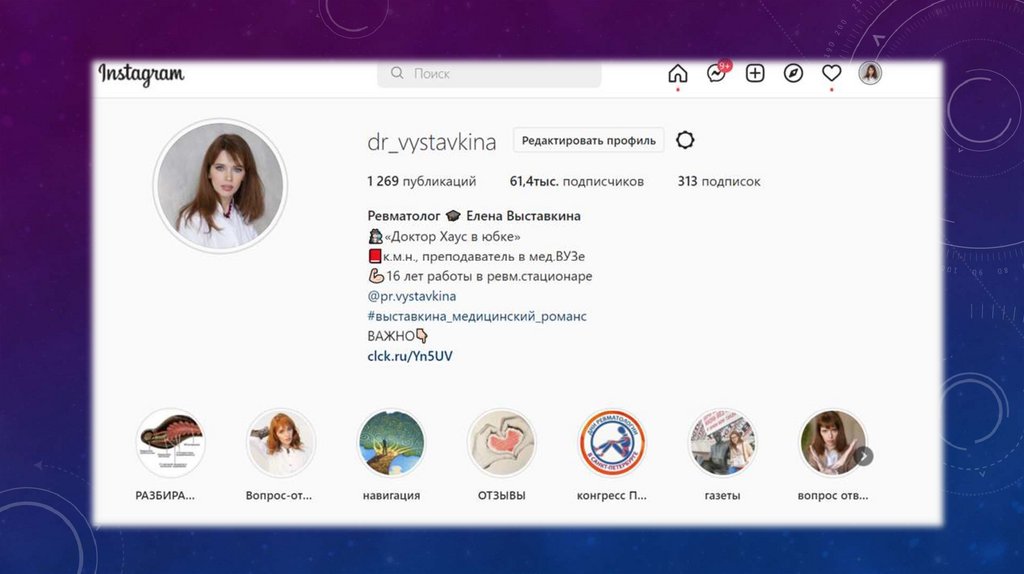Open 61,4тыс. подписчиков followers list
Viewport: 1024px width, 574px height.
[577, 182]
